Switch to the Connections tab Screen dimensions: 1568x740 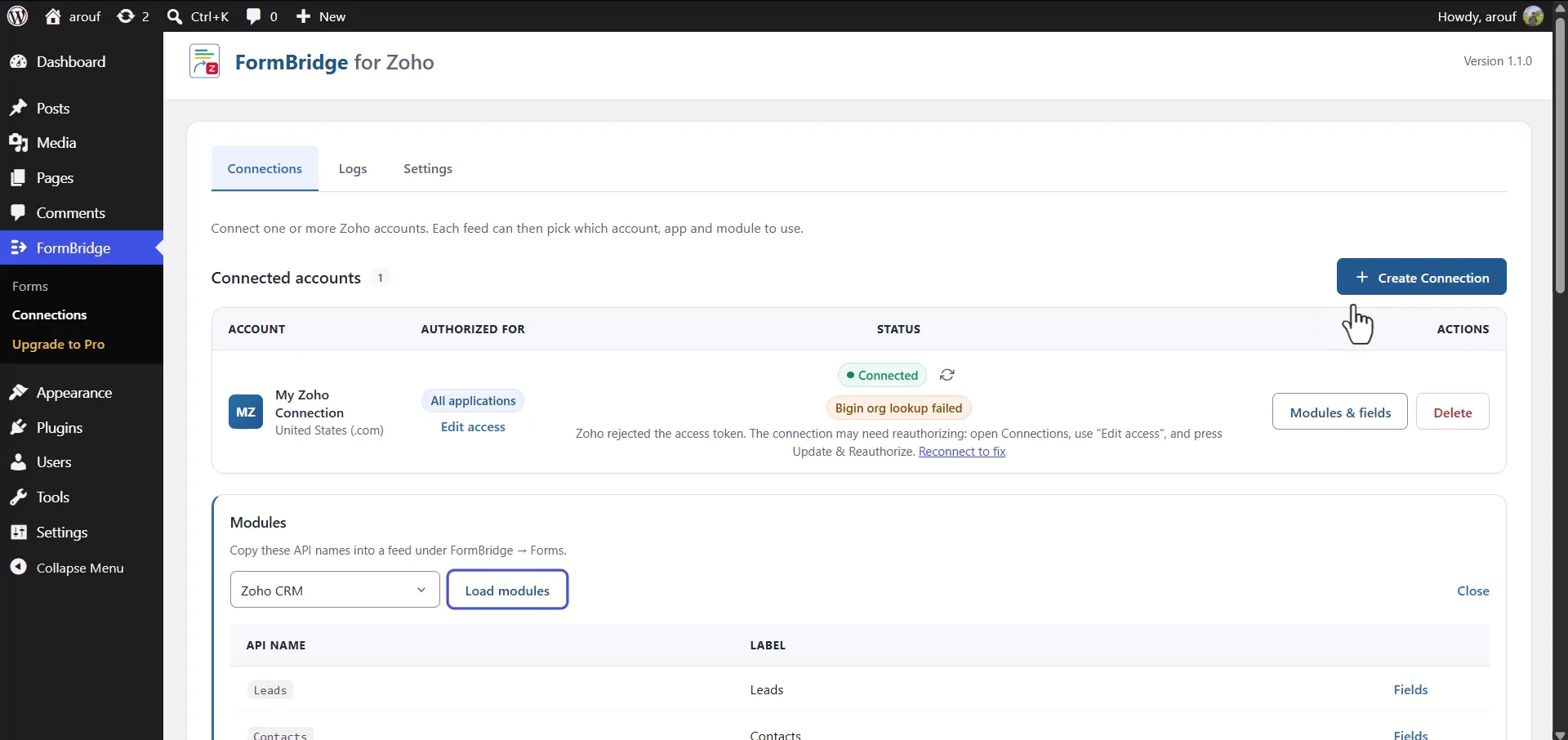265,169
